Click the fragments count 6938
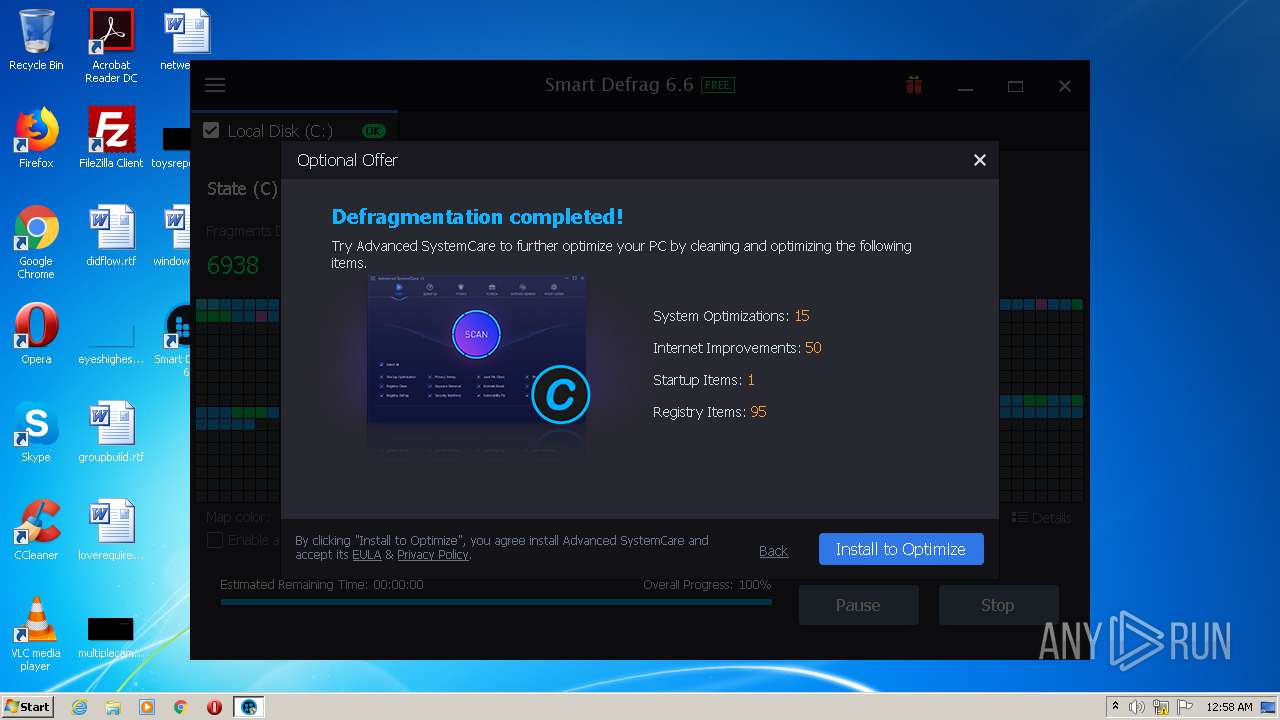This screenshot has width=1280, height=720. click(x=233, y=265)
